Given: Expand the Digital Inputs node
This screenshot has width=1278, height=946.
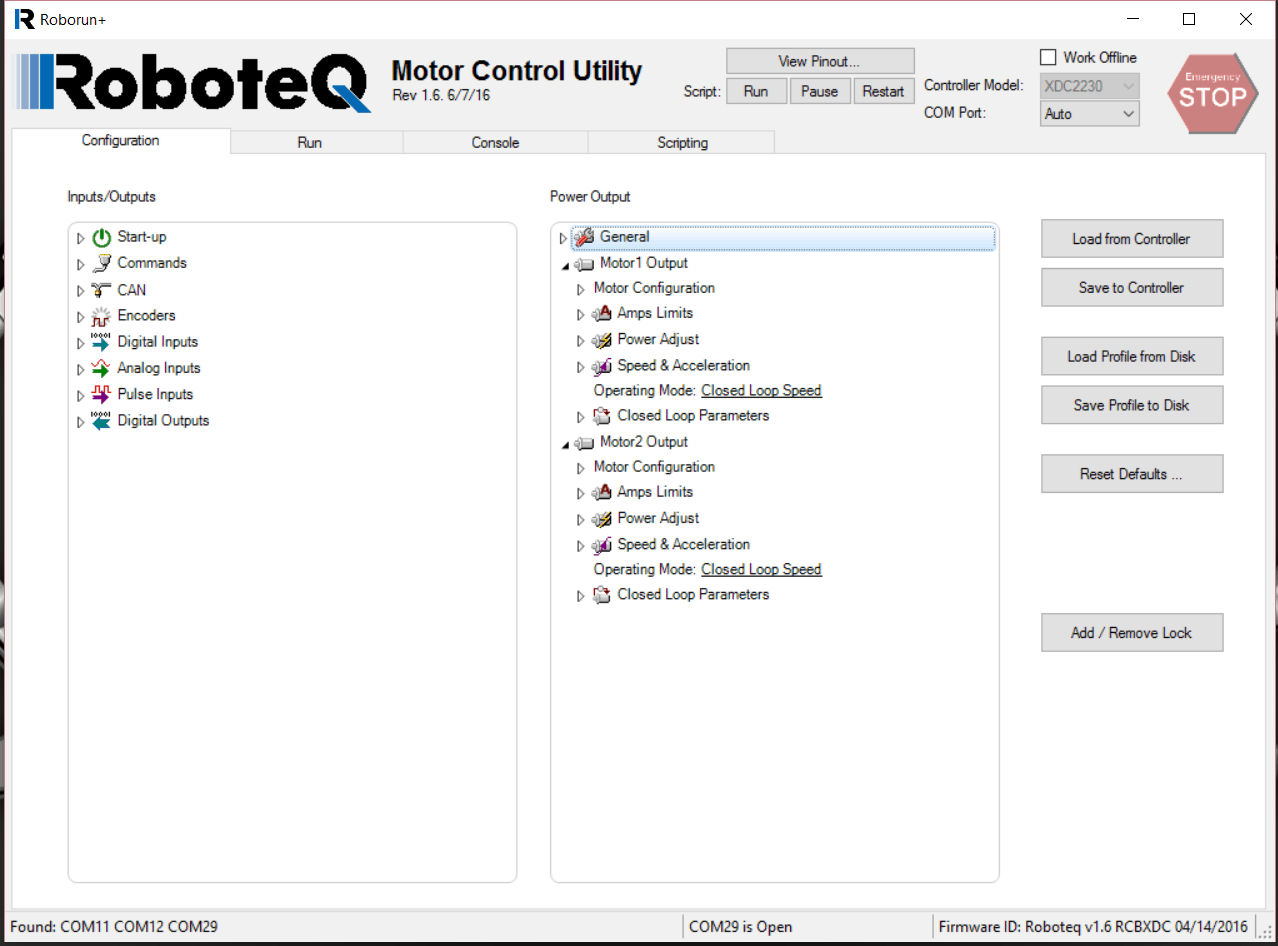Looking at the screenshot, I should (x=81, y=343).
